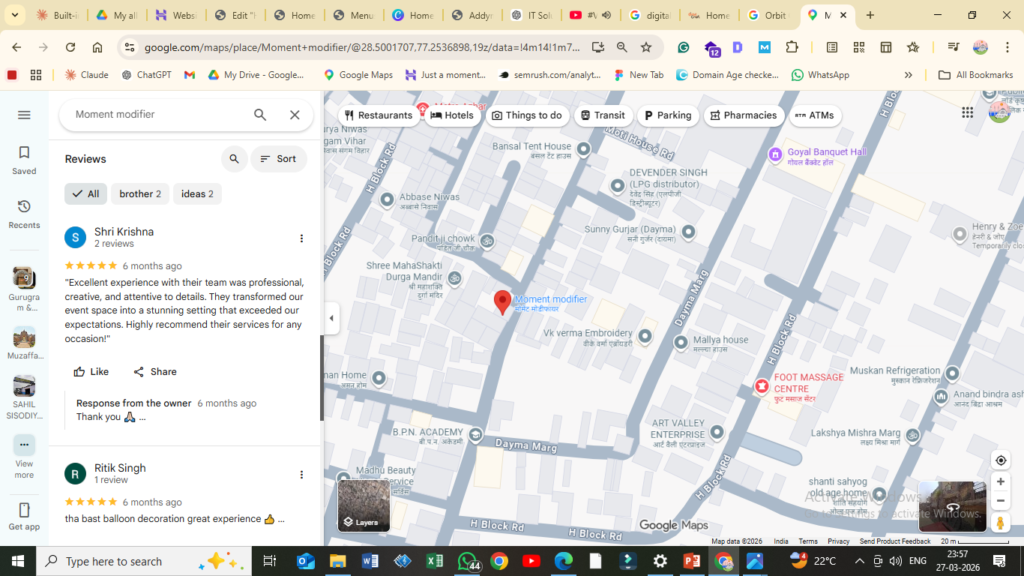Open the Layers map thumbnail
This screenshot has height=576, width=1024.
[363, 506]
